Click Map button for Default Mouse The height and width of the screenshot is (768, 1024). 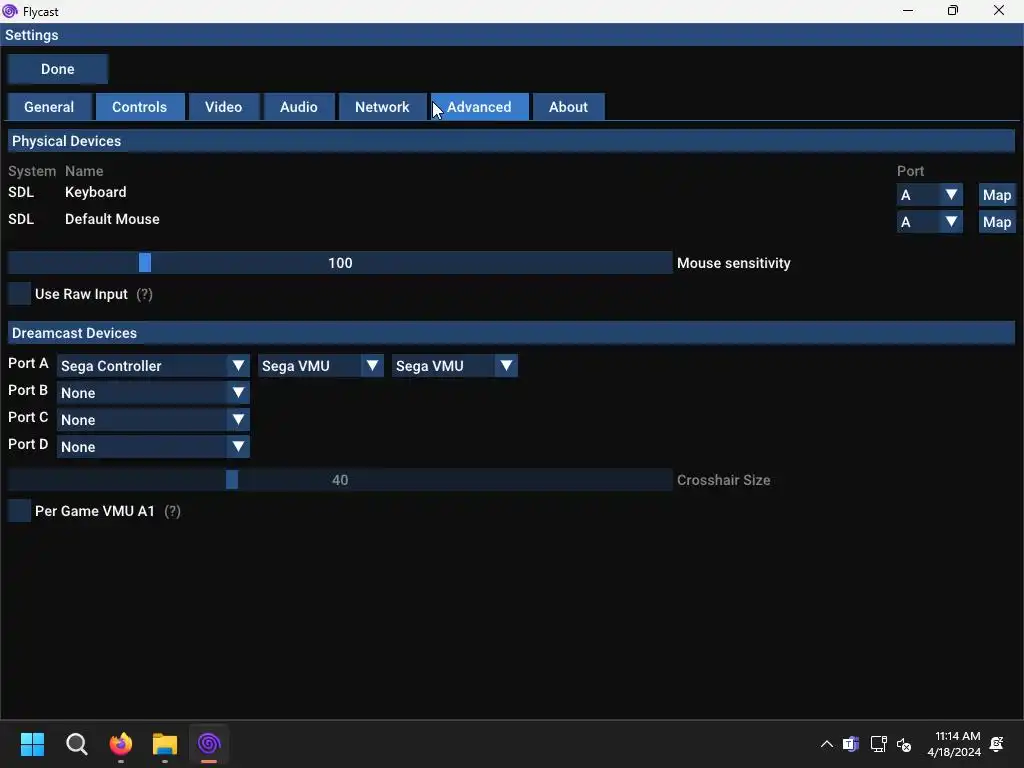997,222
